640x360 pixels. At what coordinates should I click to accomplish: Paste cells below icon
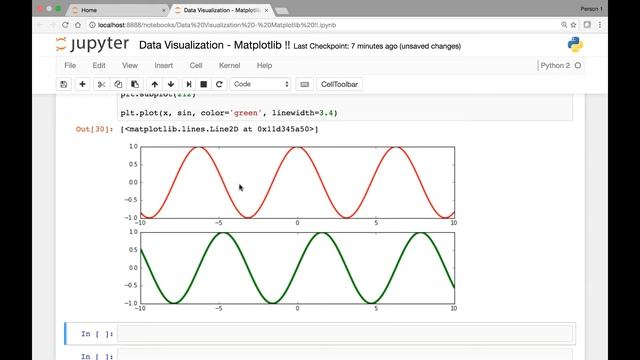pos(135,84)
